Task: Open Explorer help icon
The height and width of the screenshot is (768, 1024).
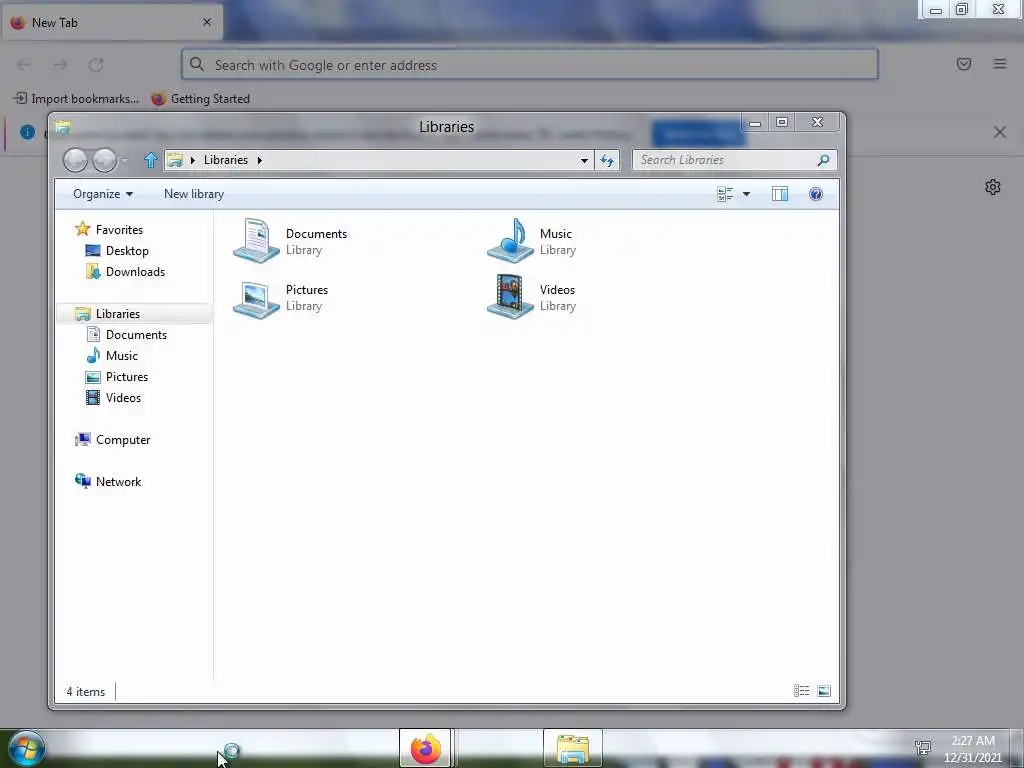Action: pyautogui.click(x=816, y=194)
